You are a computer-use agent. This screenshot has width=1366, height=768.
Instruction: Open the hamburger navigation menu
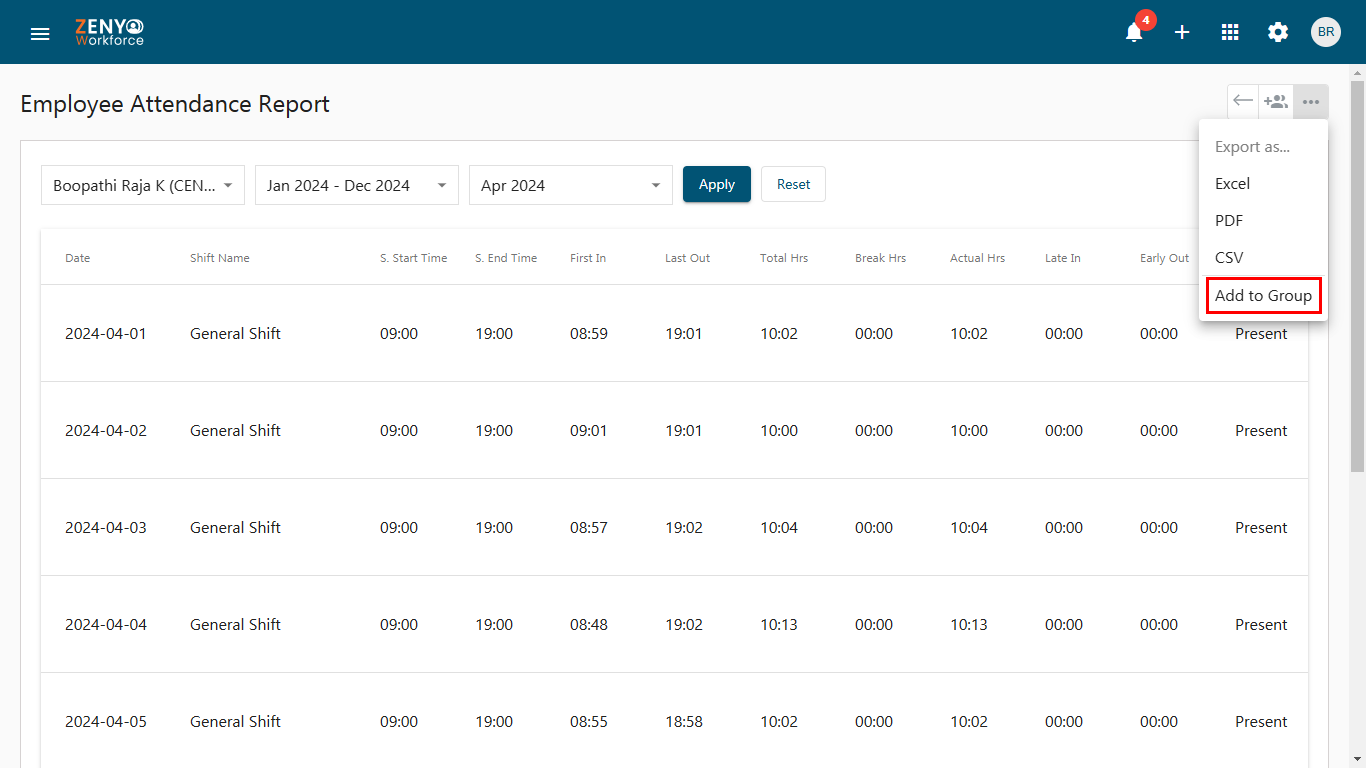(x=40, y=33)
